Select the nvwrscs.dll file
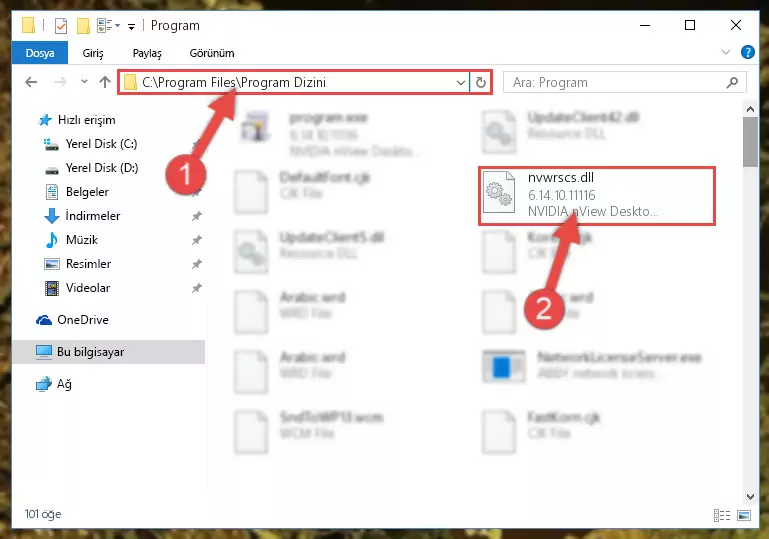 tap(596, 195)
